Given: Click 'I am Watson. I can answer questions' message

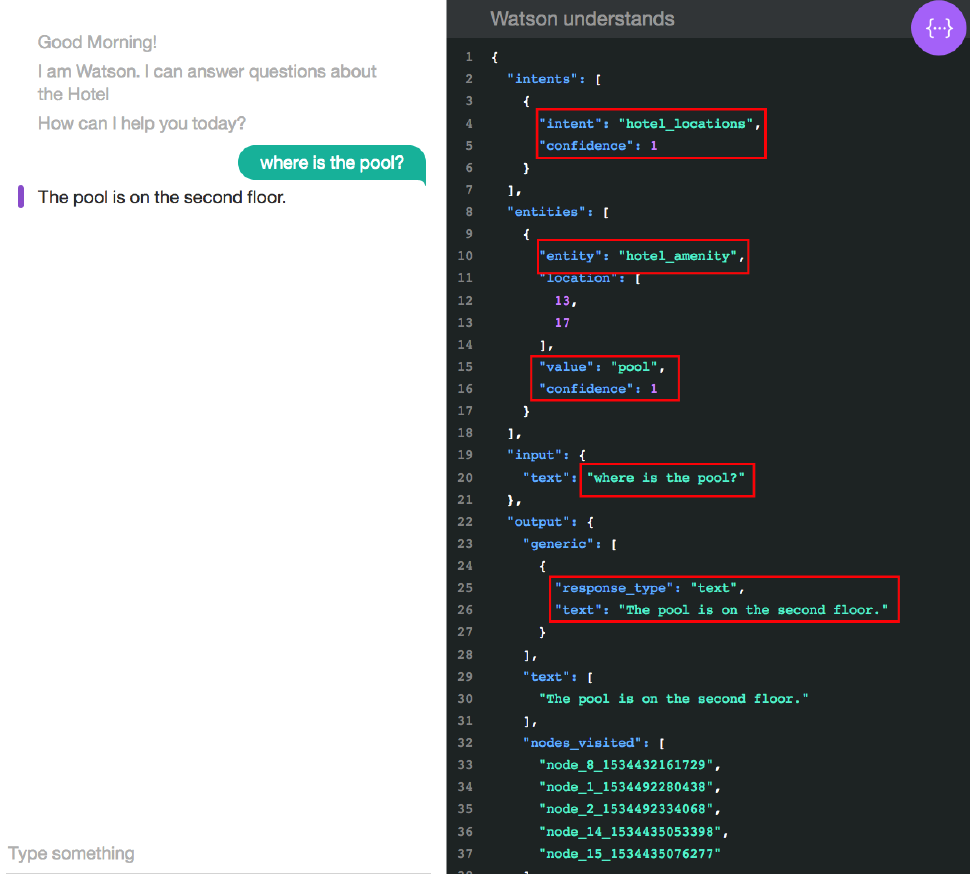Looking at the screenshot, I should click(207, 83).
